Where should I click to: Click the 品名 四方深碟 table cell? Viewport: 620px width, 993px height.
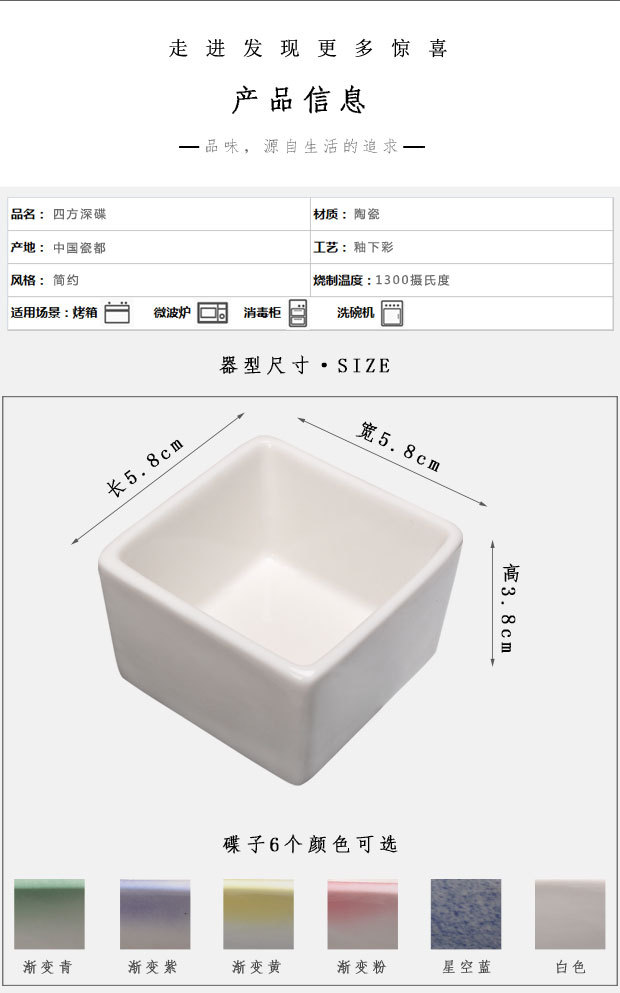pos(159,214)
